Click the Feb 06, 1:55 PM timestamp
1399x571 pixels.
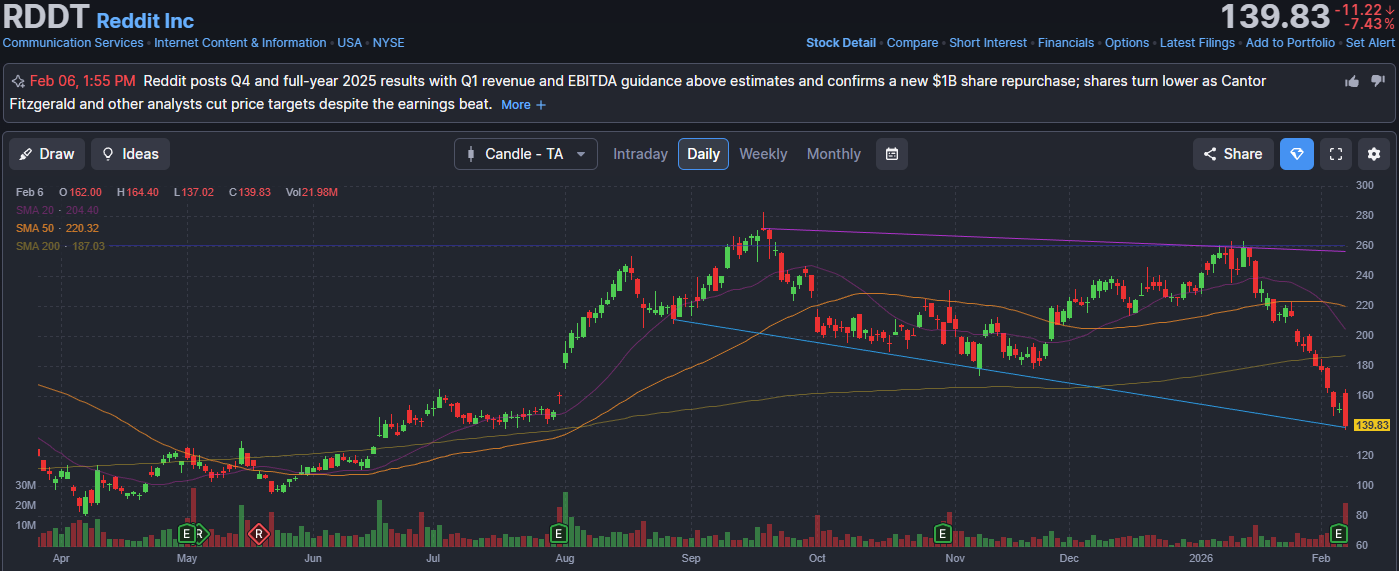[83, 81]
